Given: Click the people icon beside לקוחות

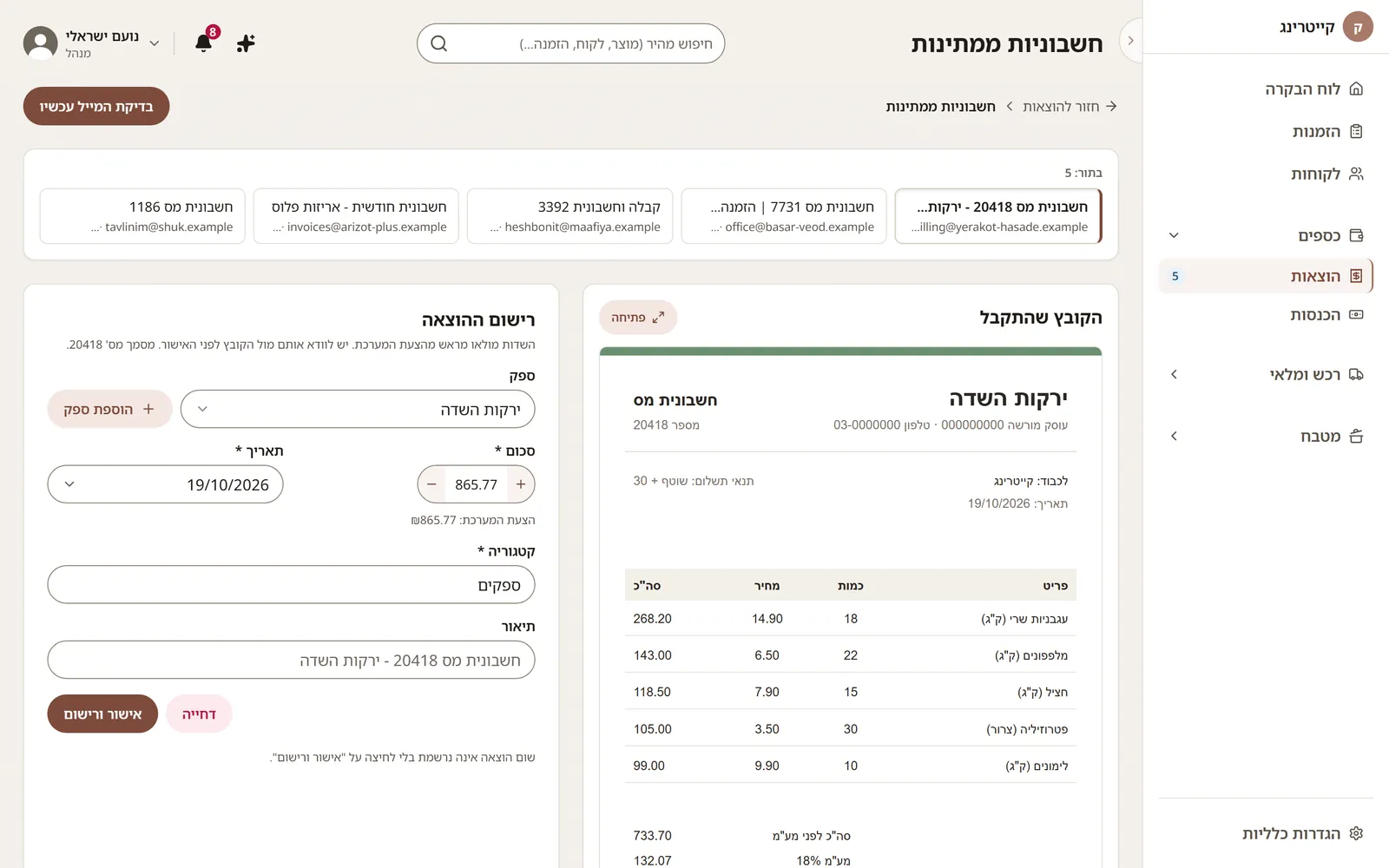Looking at the screenshot, I should click(1356, 174).
